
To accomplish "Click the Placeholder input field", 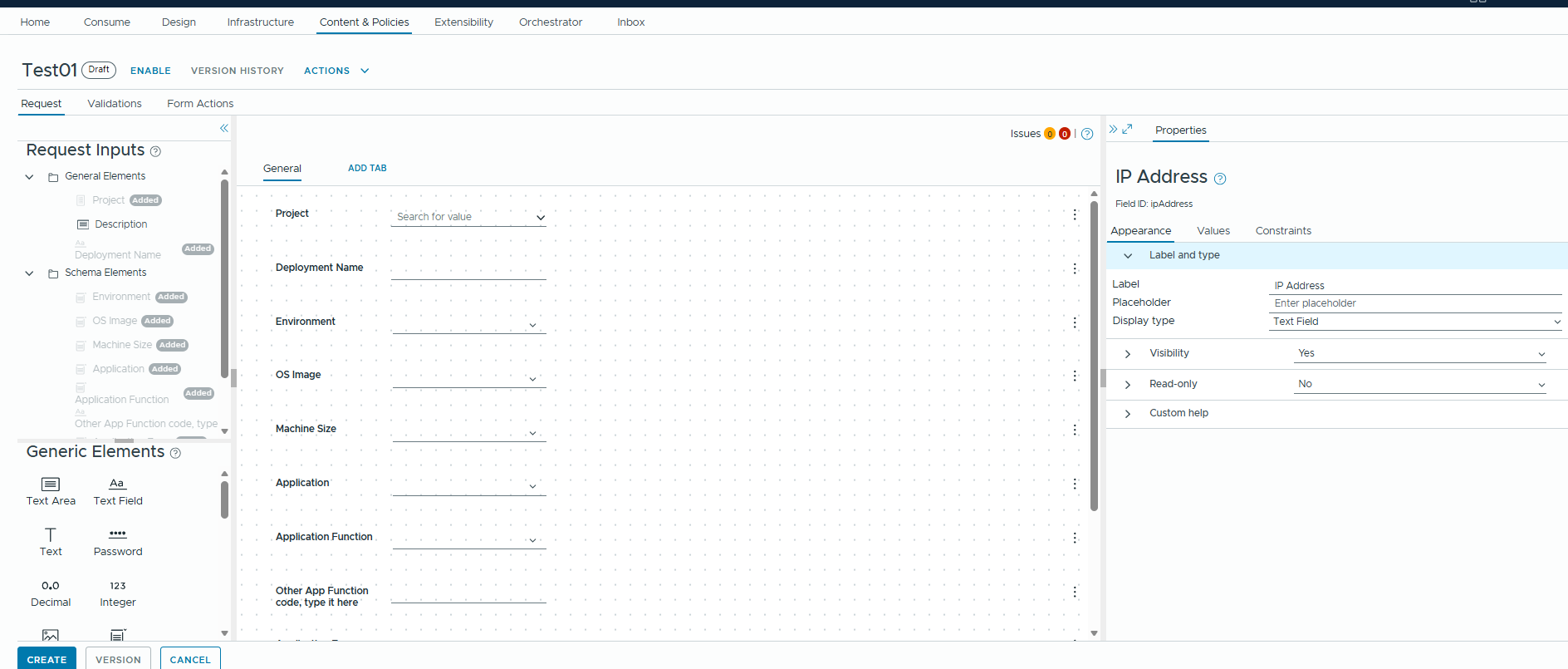I will point(1415,303).
